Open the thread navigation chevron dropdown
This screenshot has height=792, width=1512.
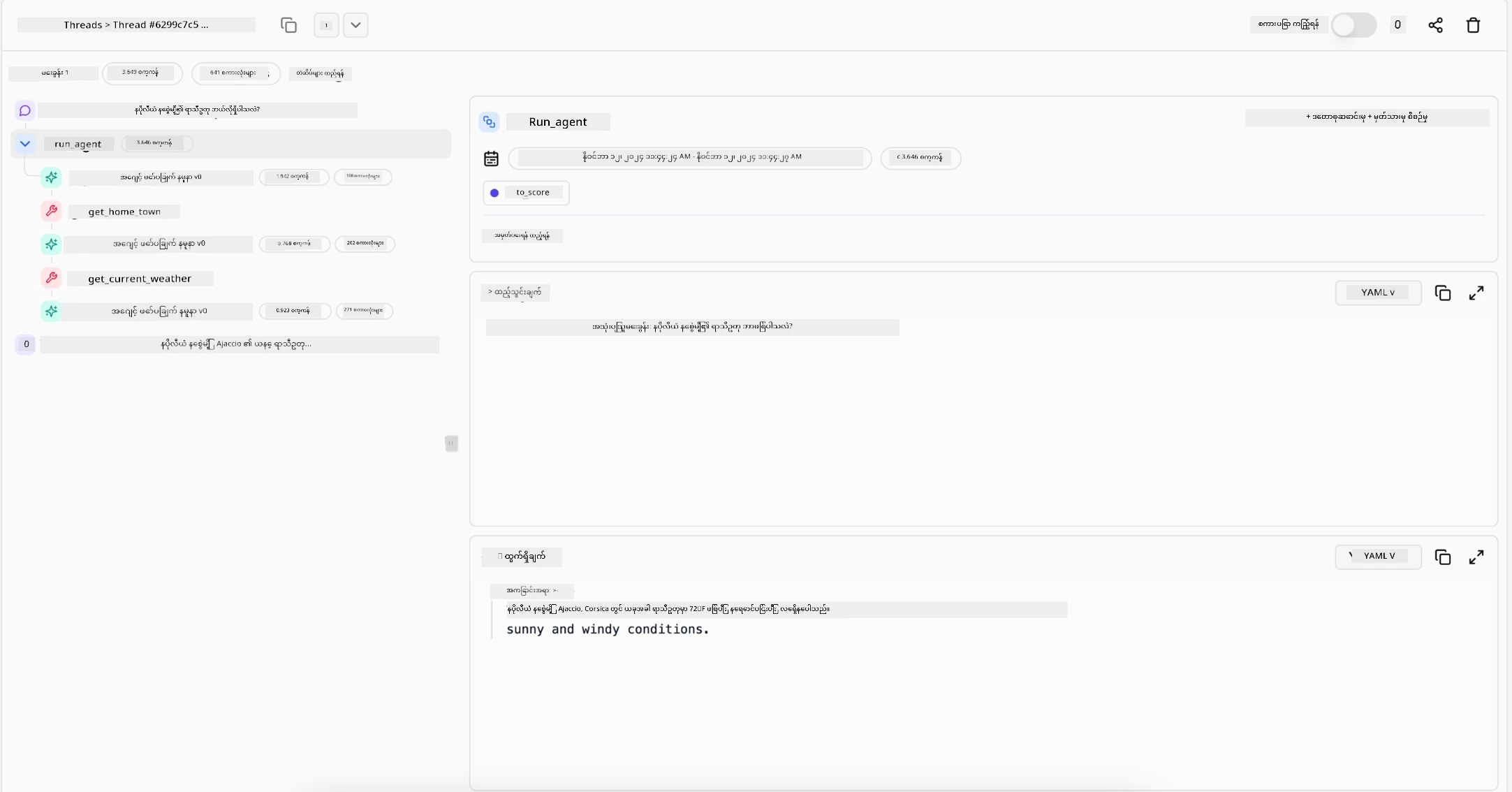355,25
